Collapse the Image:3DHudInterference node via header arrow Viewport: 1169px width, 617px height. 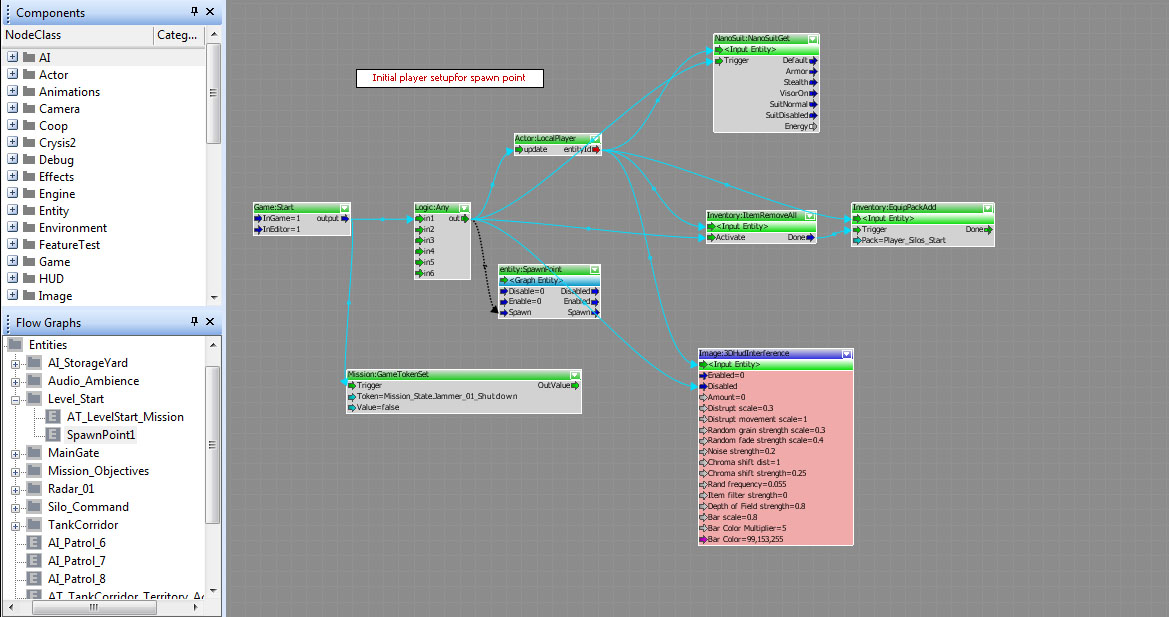(x=847, y=354)
